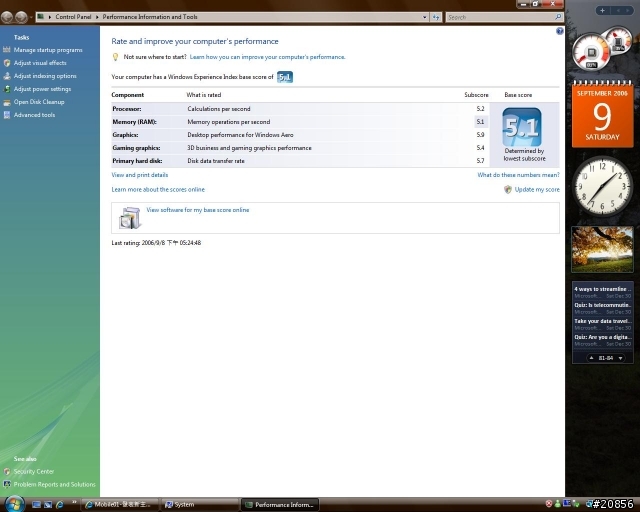Show next feed headlines with down arrow
Screen dimensions: 640x512
point(620,358)
